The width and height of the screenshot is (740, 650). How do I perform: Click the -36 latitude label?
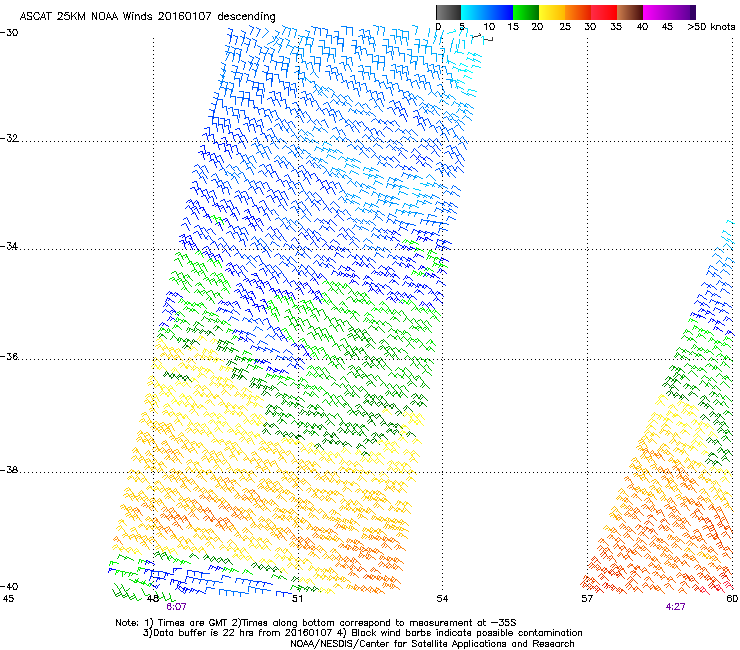pos(9,356)
